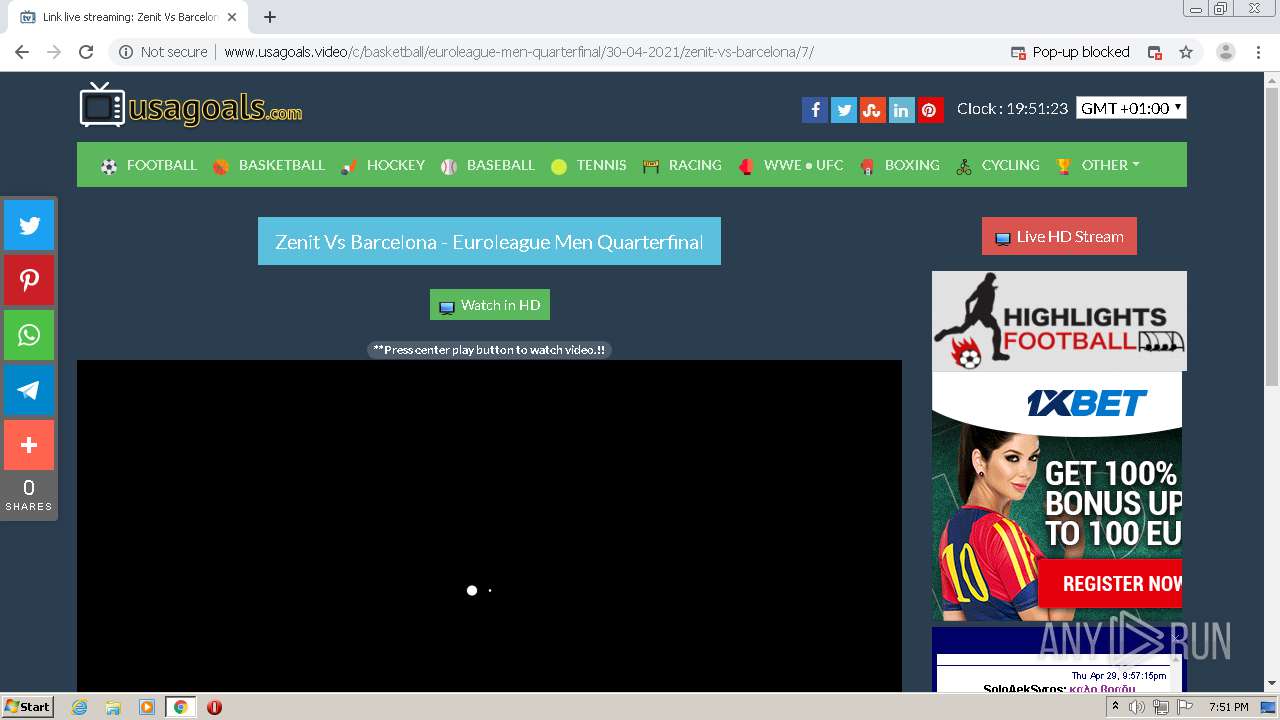1280x720 pixels.
Task: Share the page via Twitter sidebar button
Action: [29, 225]
